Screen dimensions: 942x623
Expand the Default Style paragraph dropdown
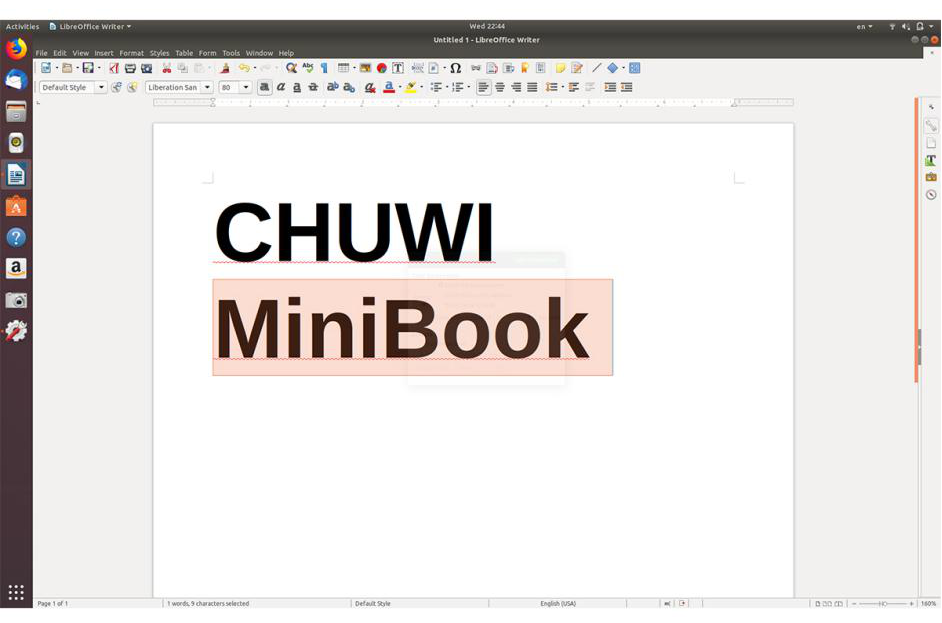(x=101, y=87)
